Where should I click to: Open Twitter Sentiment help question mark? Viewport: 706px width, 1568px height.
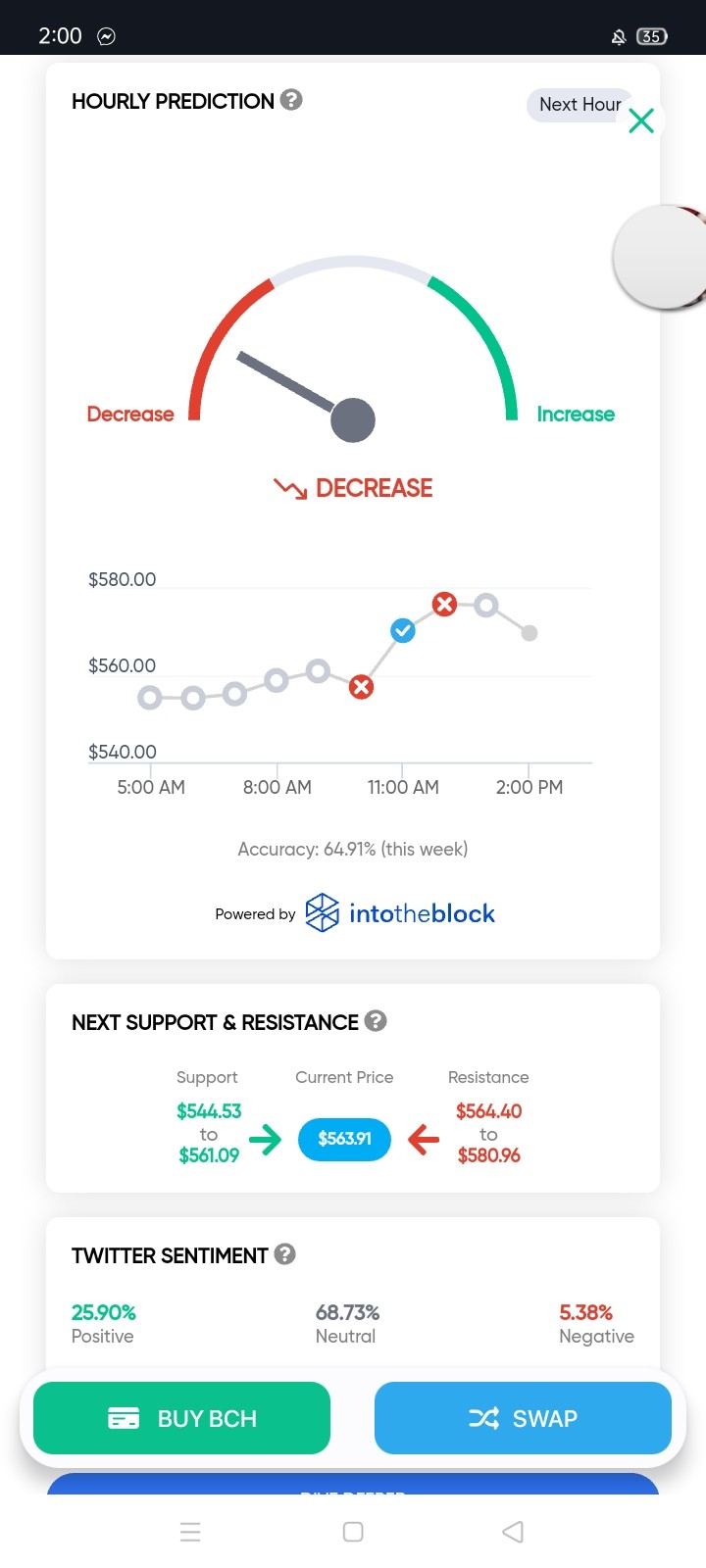285,1254
